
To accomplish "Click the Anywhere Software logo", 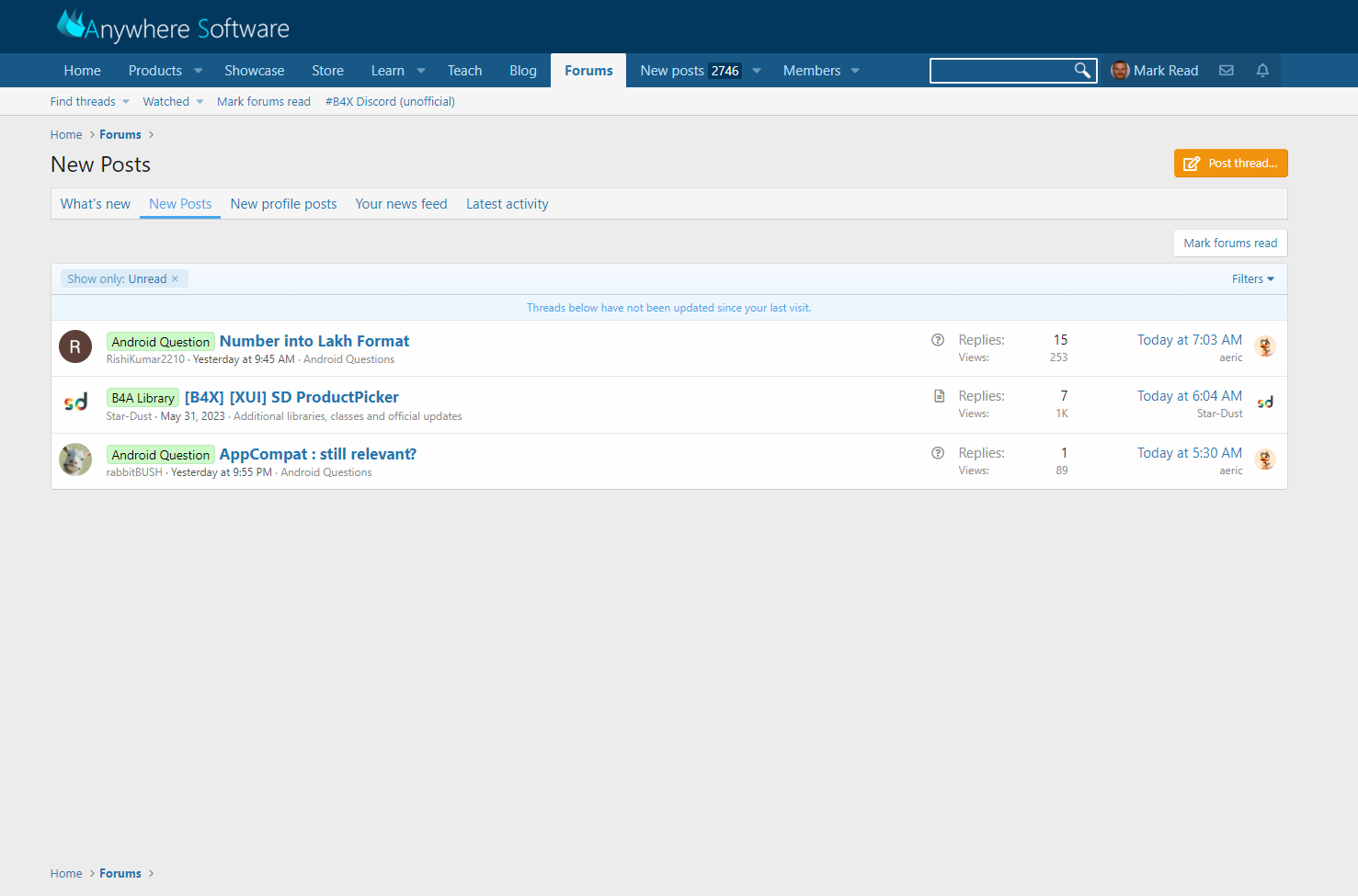I will tap(173, 27).
